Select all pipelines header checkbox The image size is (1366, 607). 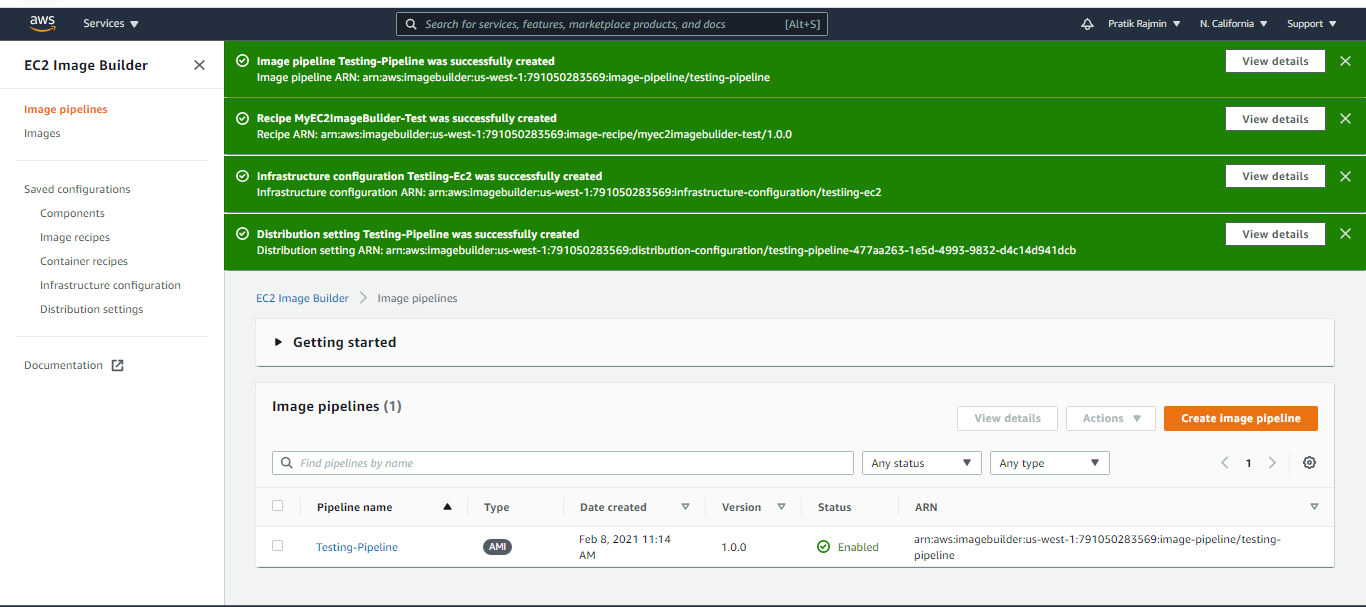coord(278,506)
